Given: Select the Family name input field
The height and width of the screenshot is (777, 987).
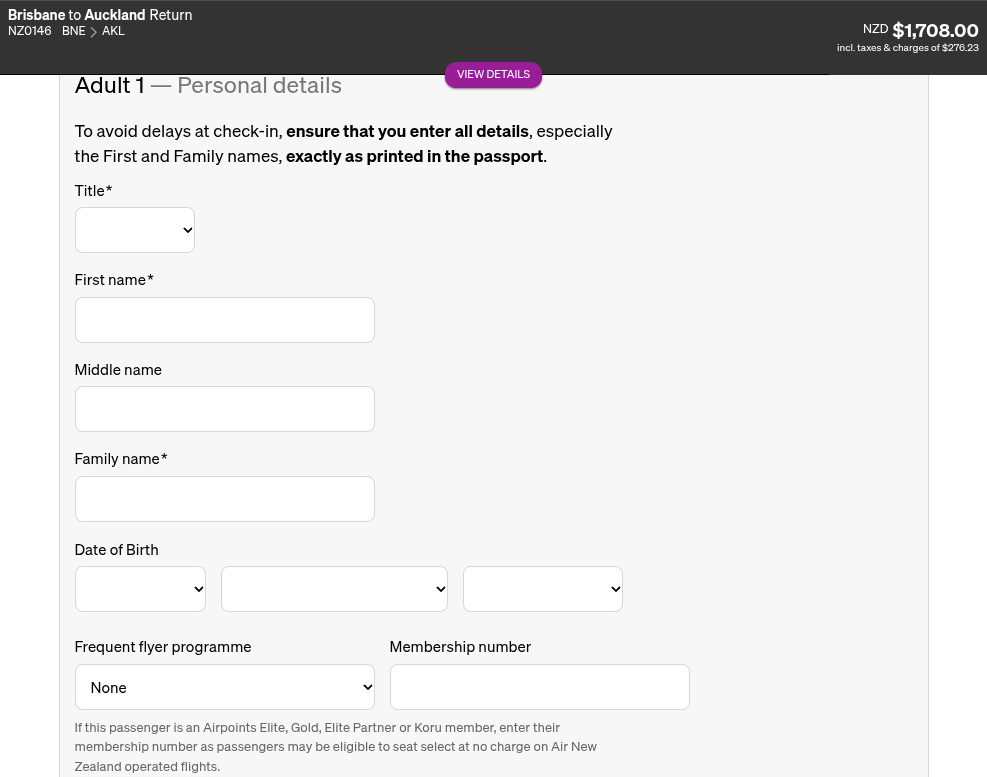Looking at the screenshot, I should tap(225, 499).
